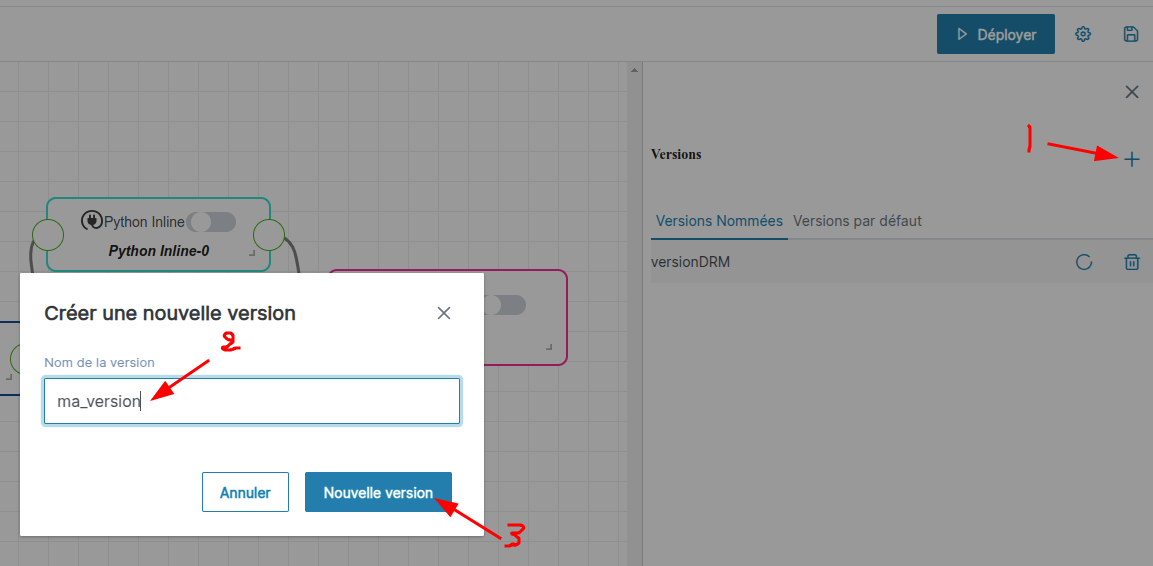Screen dimensions: 1153x566
Task: Click the plus icon to add a version
Action: 1131,159
